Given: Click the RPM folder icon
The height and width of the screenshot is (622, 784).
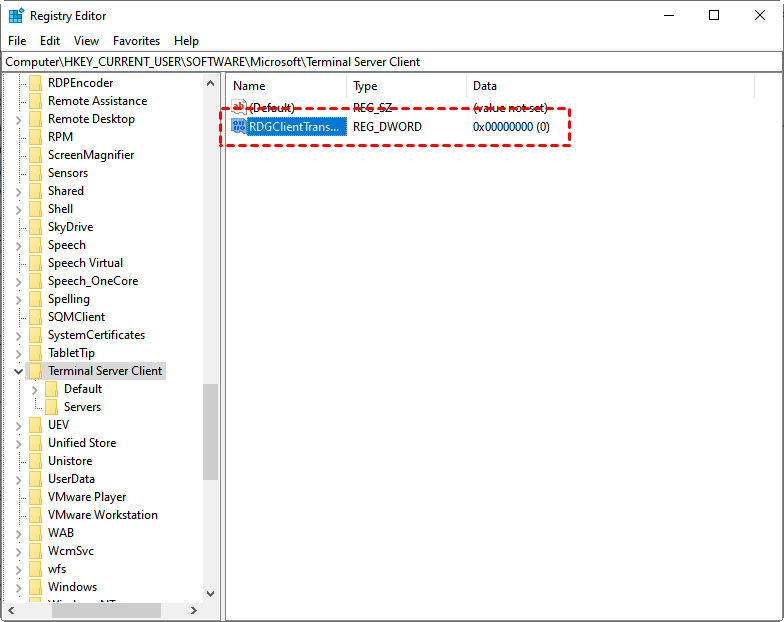Looking at the screenshot, I should pyautogui.click(x=36, y=137).
